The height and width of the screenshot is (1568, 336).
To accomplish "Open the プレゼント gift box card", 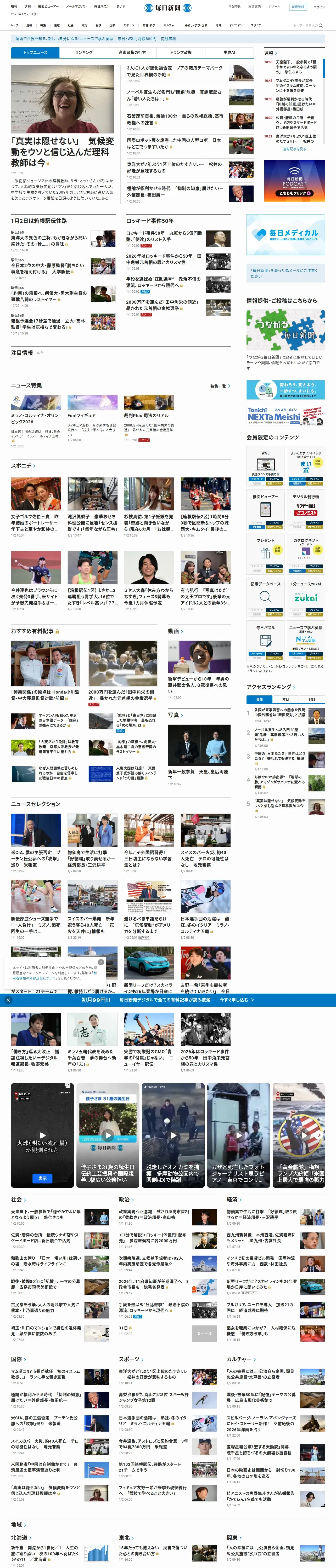I will click(265, 554).
